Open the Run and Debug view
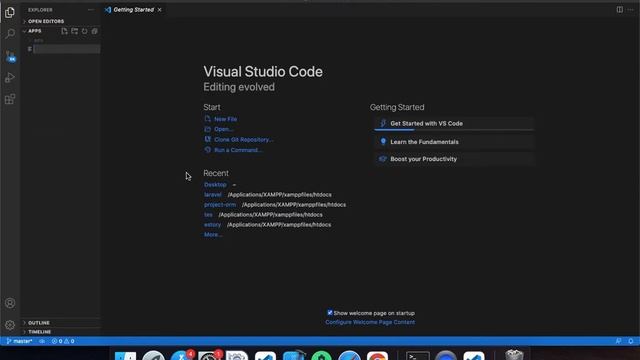Screen dimensions: 640x360 pos(10,78)
